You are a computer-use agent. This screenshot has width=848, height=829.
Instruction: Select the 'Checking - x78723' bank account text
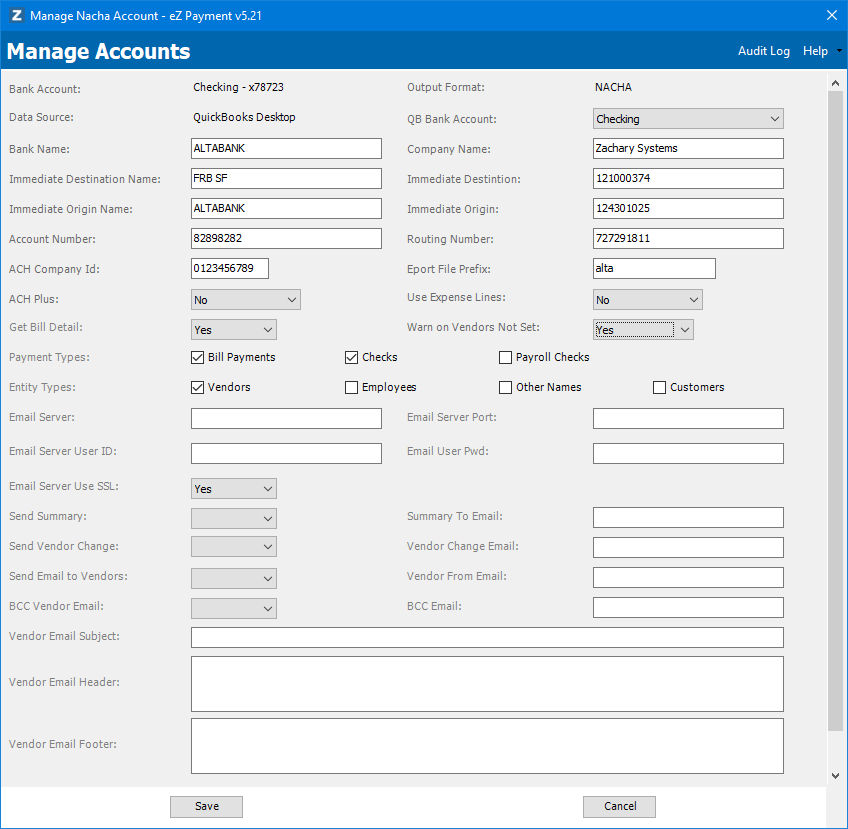click(238, 87)
